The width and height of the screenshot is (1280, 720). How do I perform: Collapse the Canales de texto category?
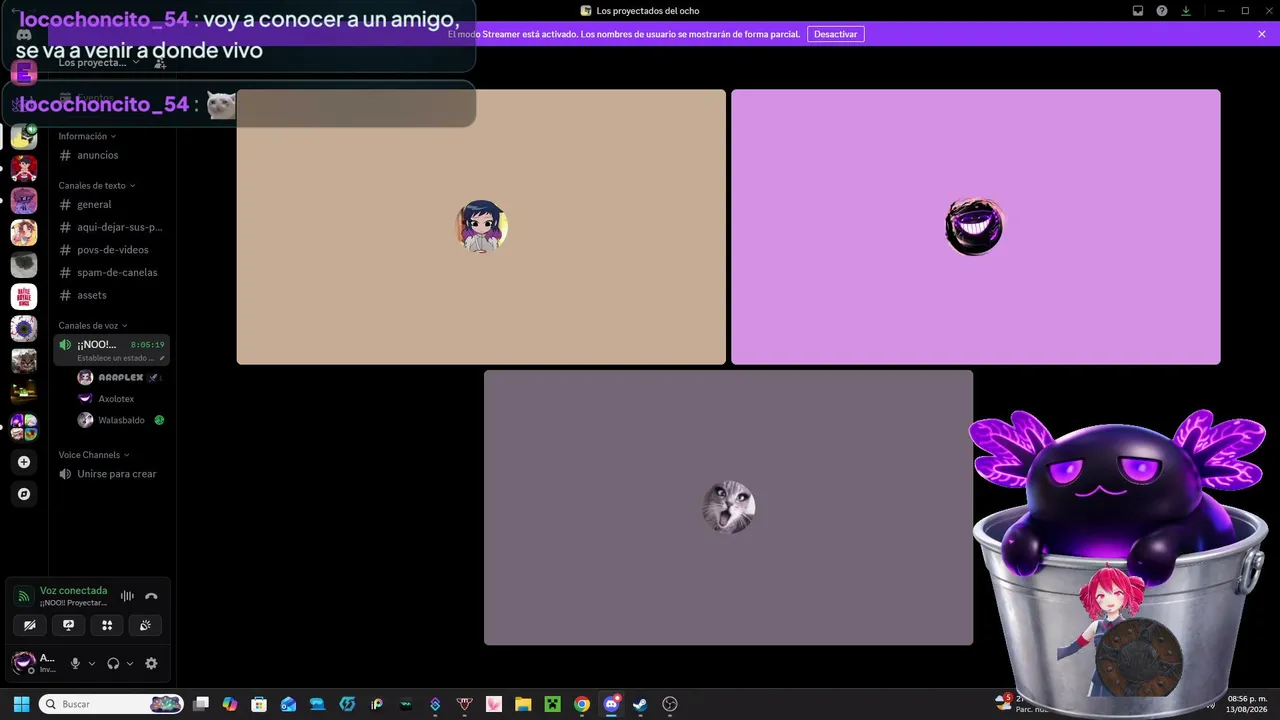(97, 185)
